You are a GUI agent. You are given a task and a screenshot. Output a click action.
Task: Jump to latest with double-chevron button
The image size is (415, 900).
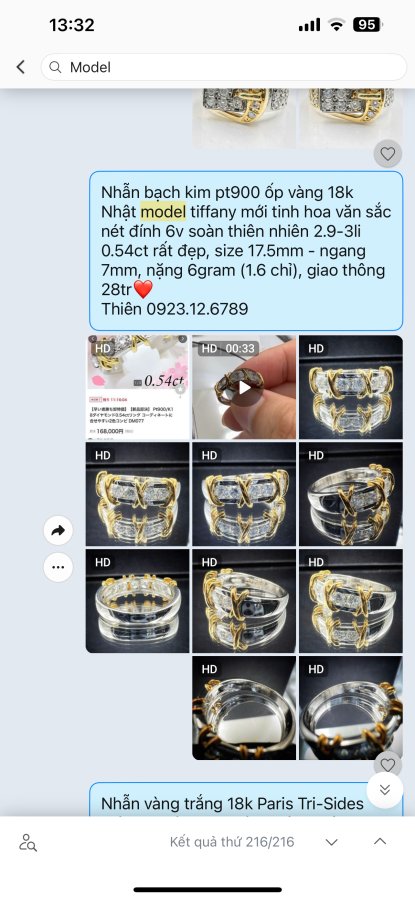tap(385, 790)
